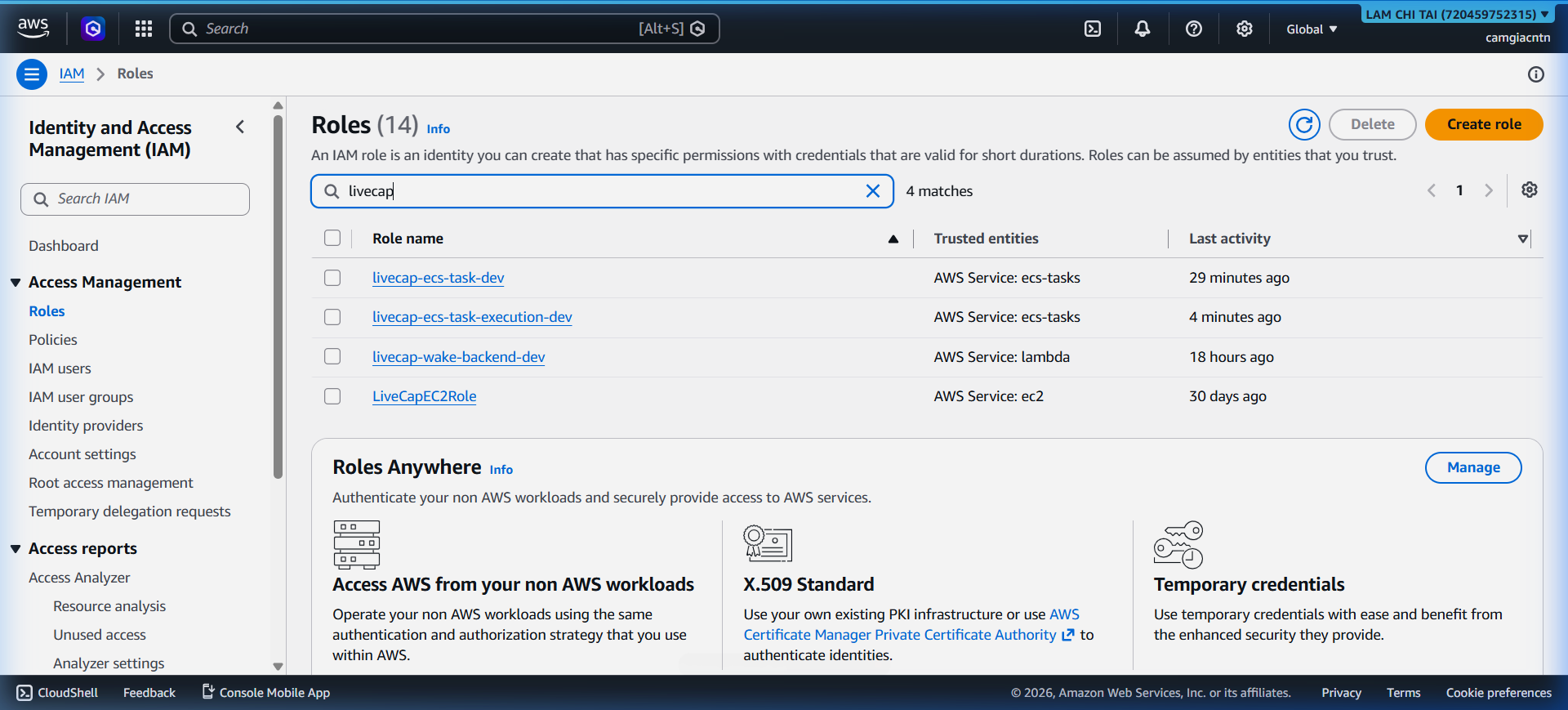This screenshot has height=710, width=1568.
Task: Open the Services grid menu icon
Action: pyautogui.click(x=144, y=29)
